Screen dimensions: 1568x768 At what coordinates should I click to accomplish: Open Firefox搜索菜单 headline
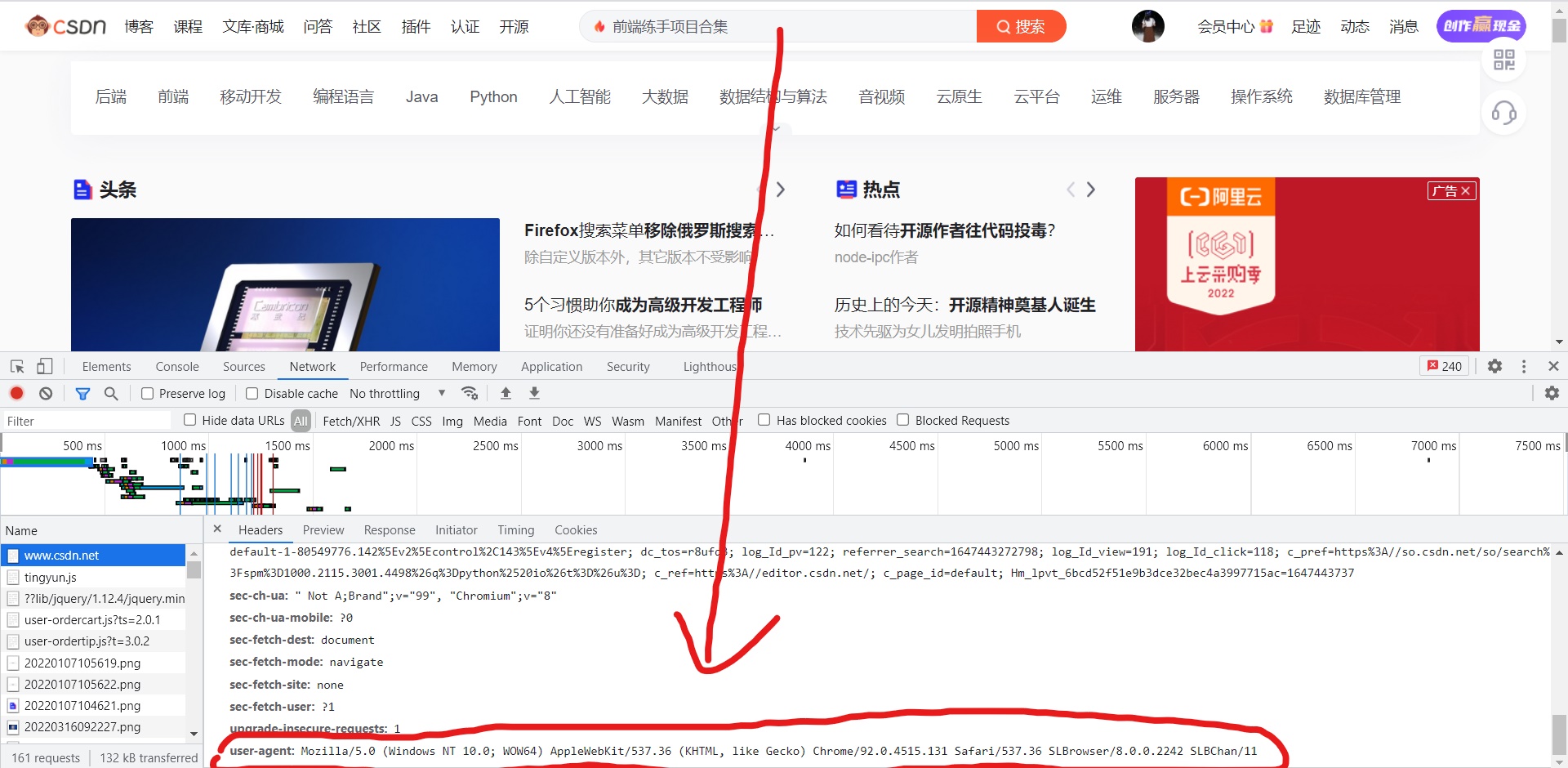649,230
